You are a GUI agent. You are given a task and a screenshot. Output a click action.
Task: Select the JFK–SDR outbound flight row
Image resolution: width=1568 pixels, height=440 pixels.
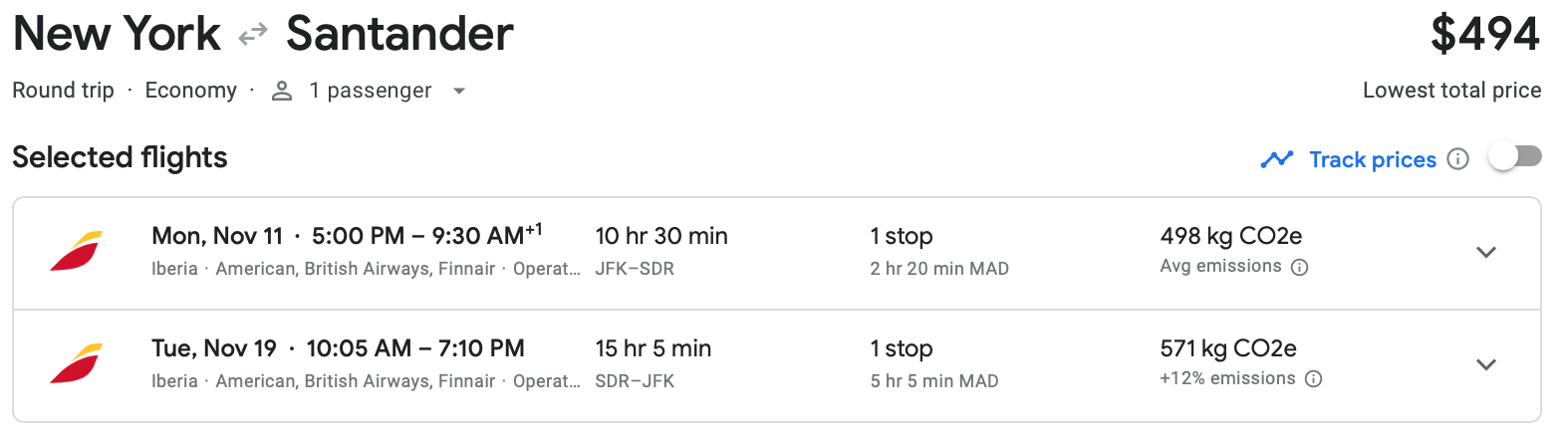pyautogui.click(x=635, y=269)
